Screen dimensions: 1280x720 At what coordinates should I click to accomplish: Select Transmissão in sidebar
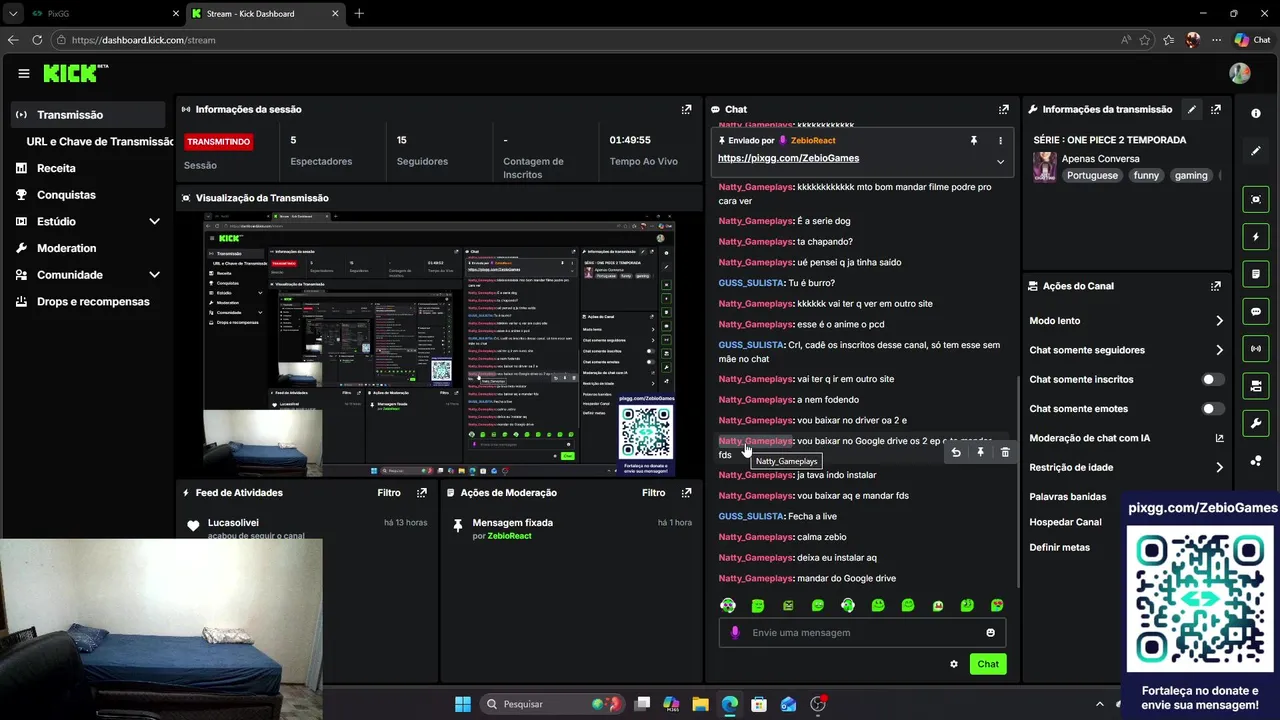pyautogui.click(x=88, y=115)
